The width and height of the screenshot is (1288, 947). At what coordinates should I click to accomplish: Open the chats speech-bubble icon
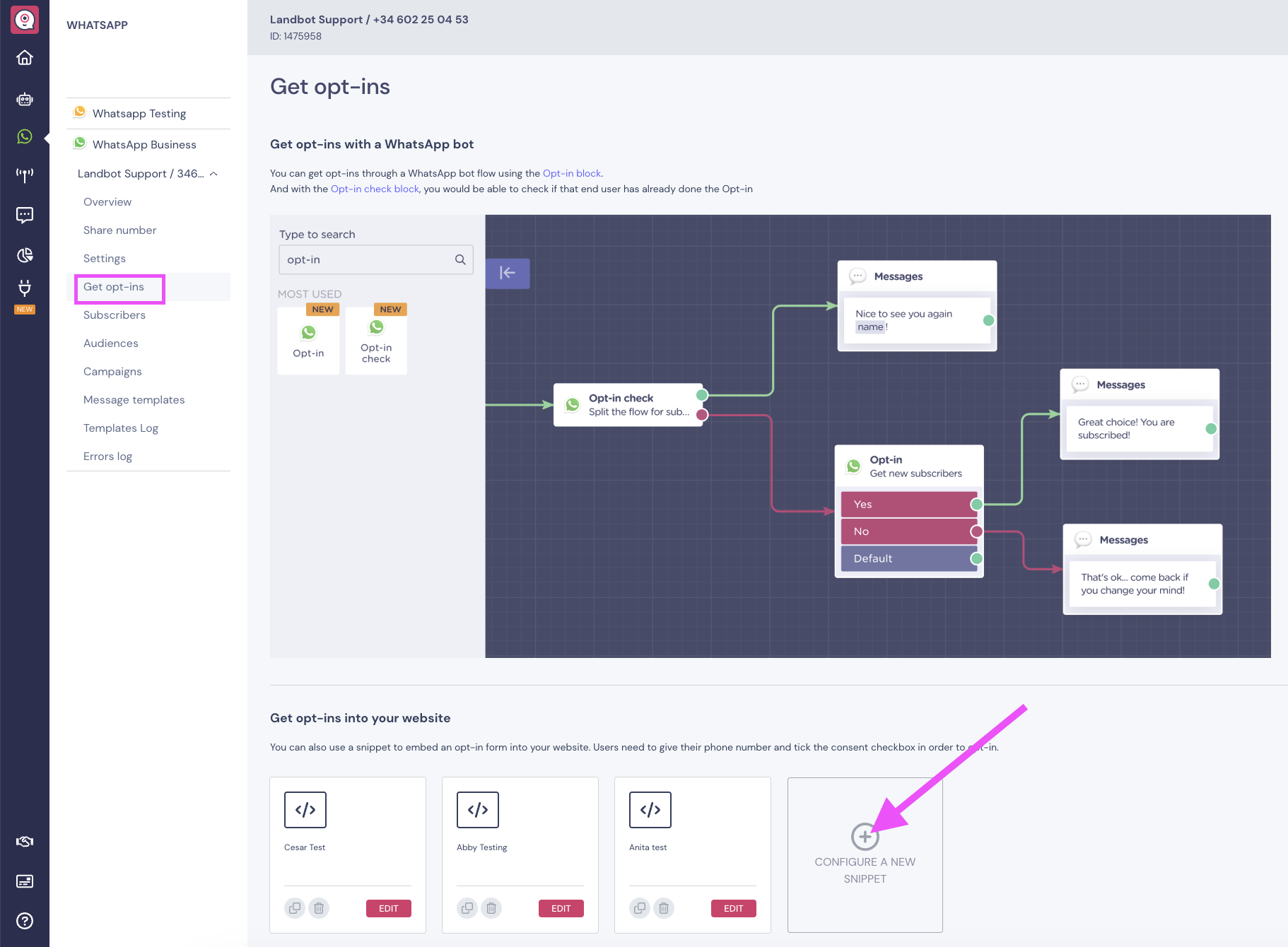pyautogui.click(x=25, y=215)
